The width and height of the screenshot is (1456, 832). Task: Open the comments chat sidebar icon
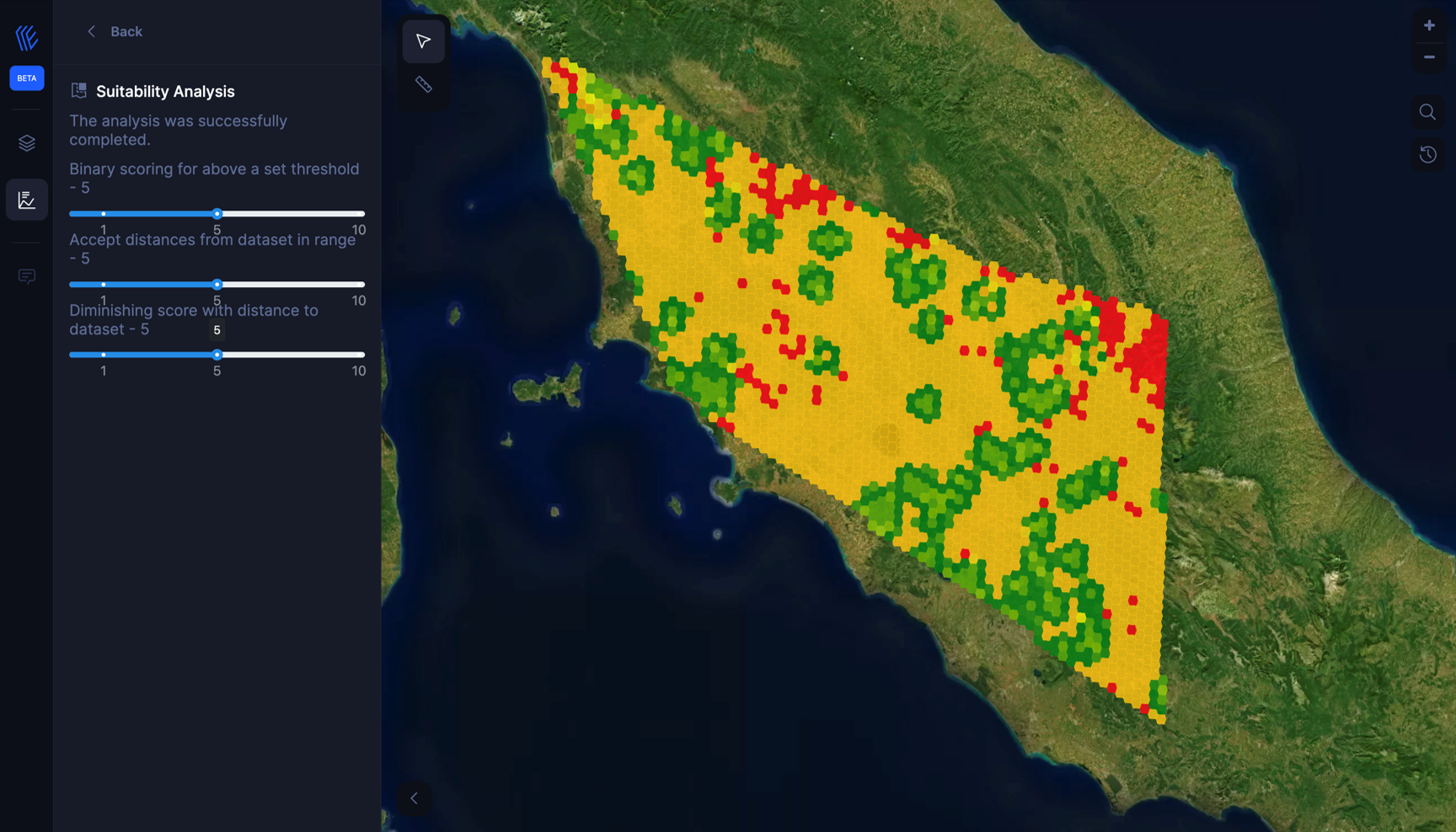pos(26,276)
